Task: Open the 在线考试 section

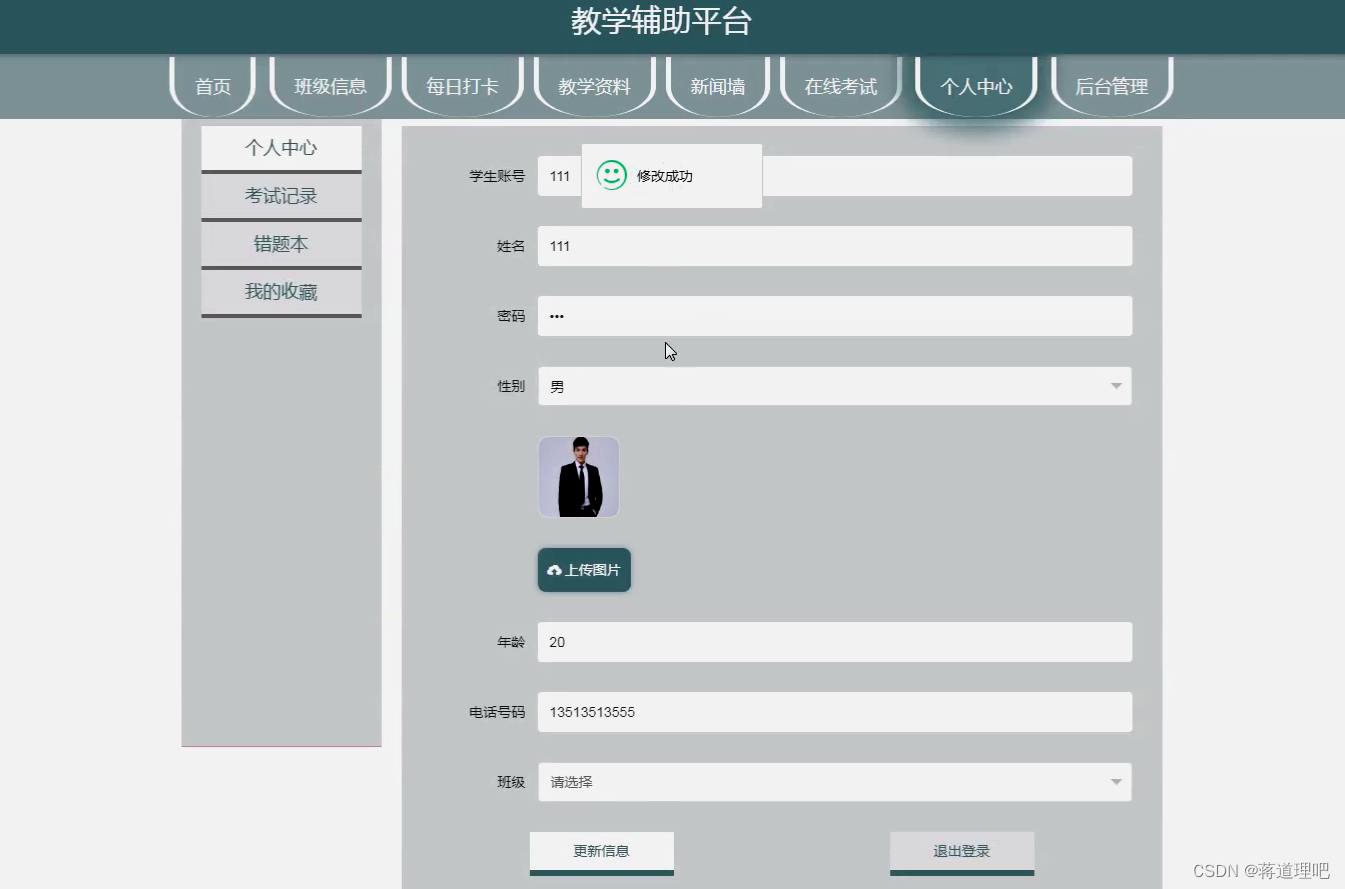Action: pyautogui.click(x=840, y=86)
